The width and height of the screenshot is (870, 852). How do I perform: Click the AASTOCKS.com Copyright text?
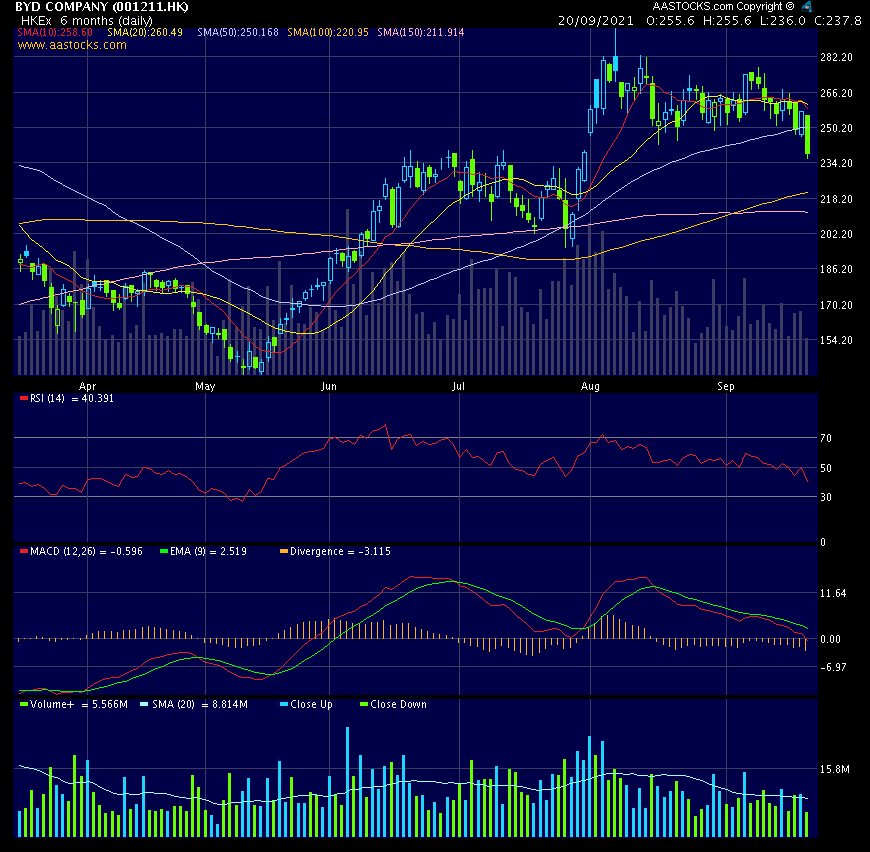[724, 7]
